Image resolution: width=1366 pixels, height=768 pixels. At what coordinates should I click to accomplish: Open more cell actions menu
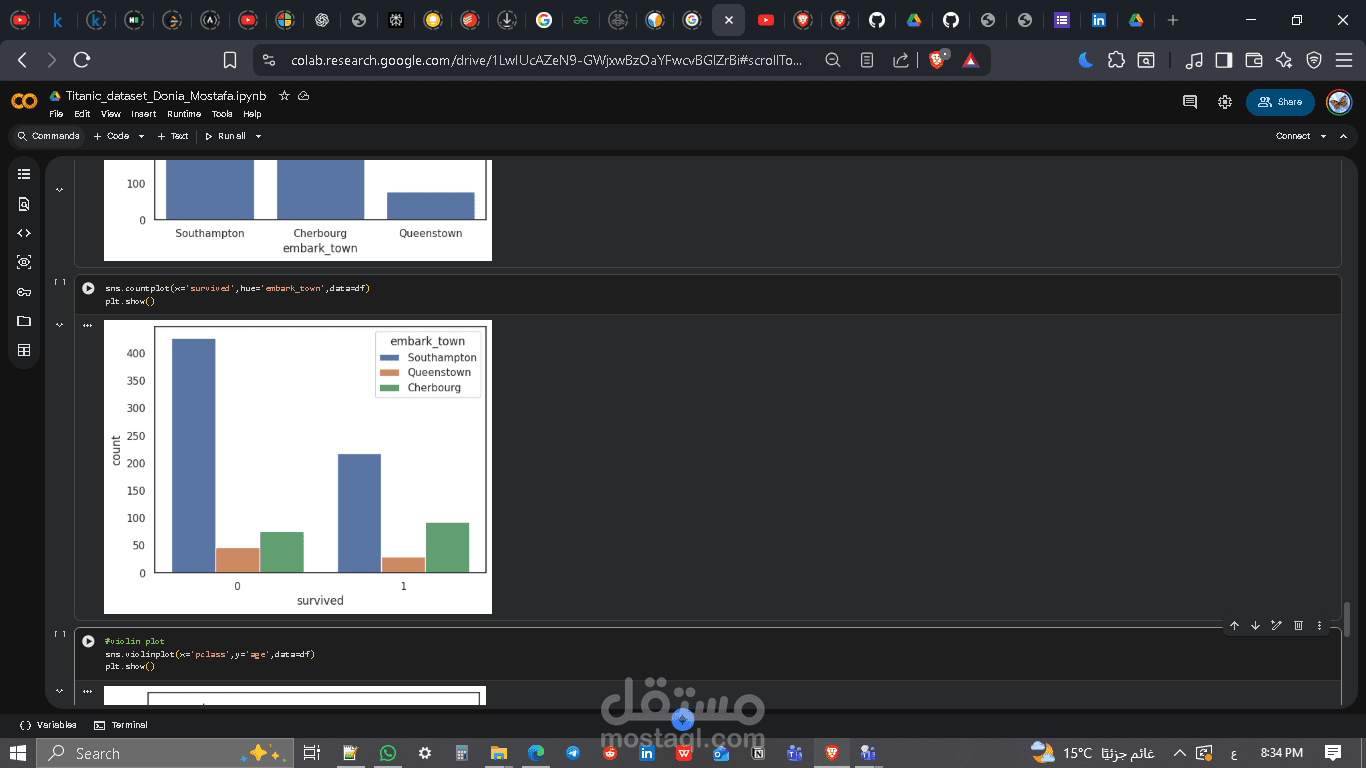pos(1319,625)
